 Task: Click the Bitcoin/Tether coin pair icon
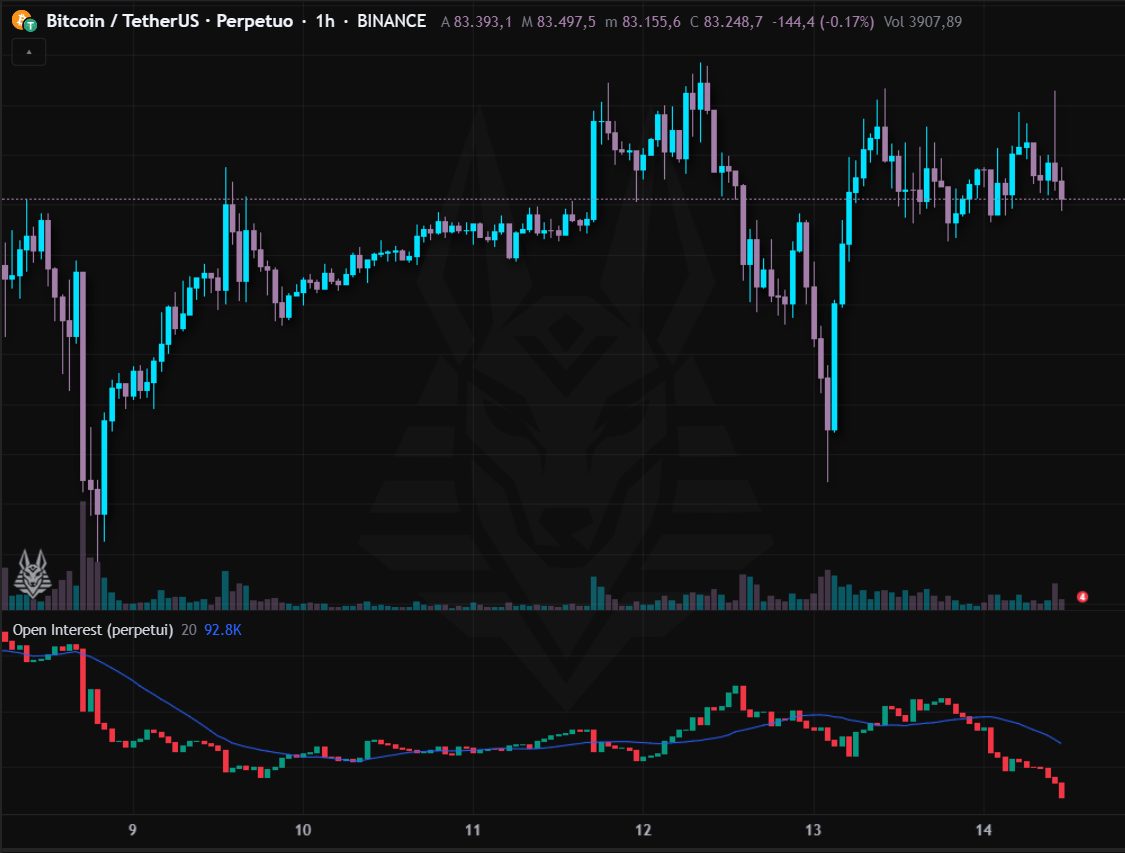(24, 22)
